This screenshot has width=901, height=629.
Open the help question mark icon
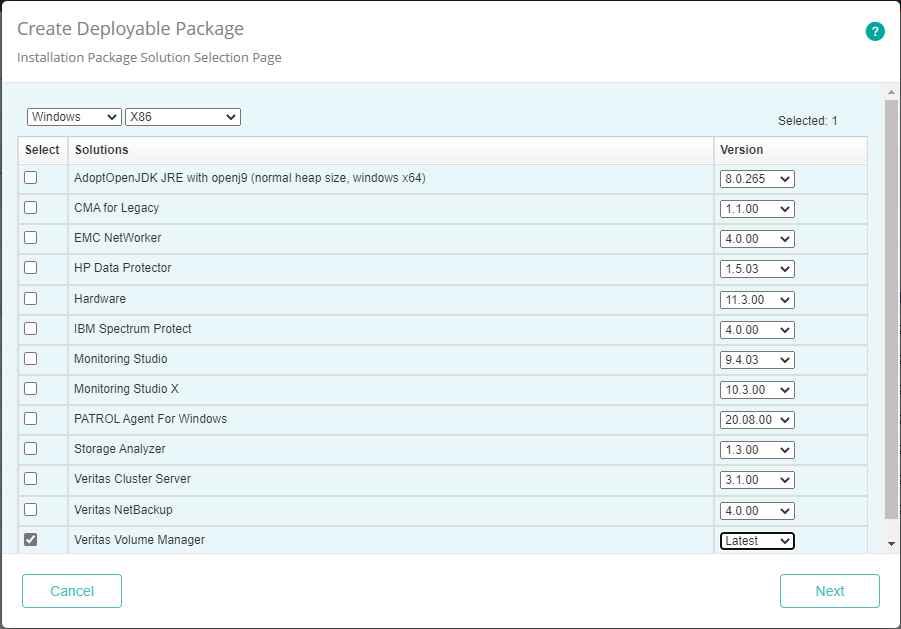pos(875,31)
